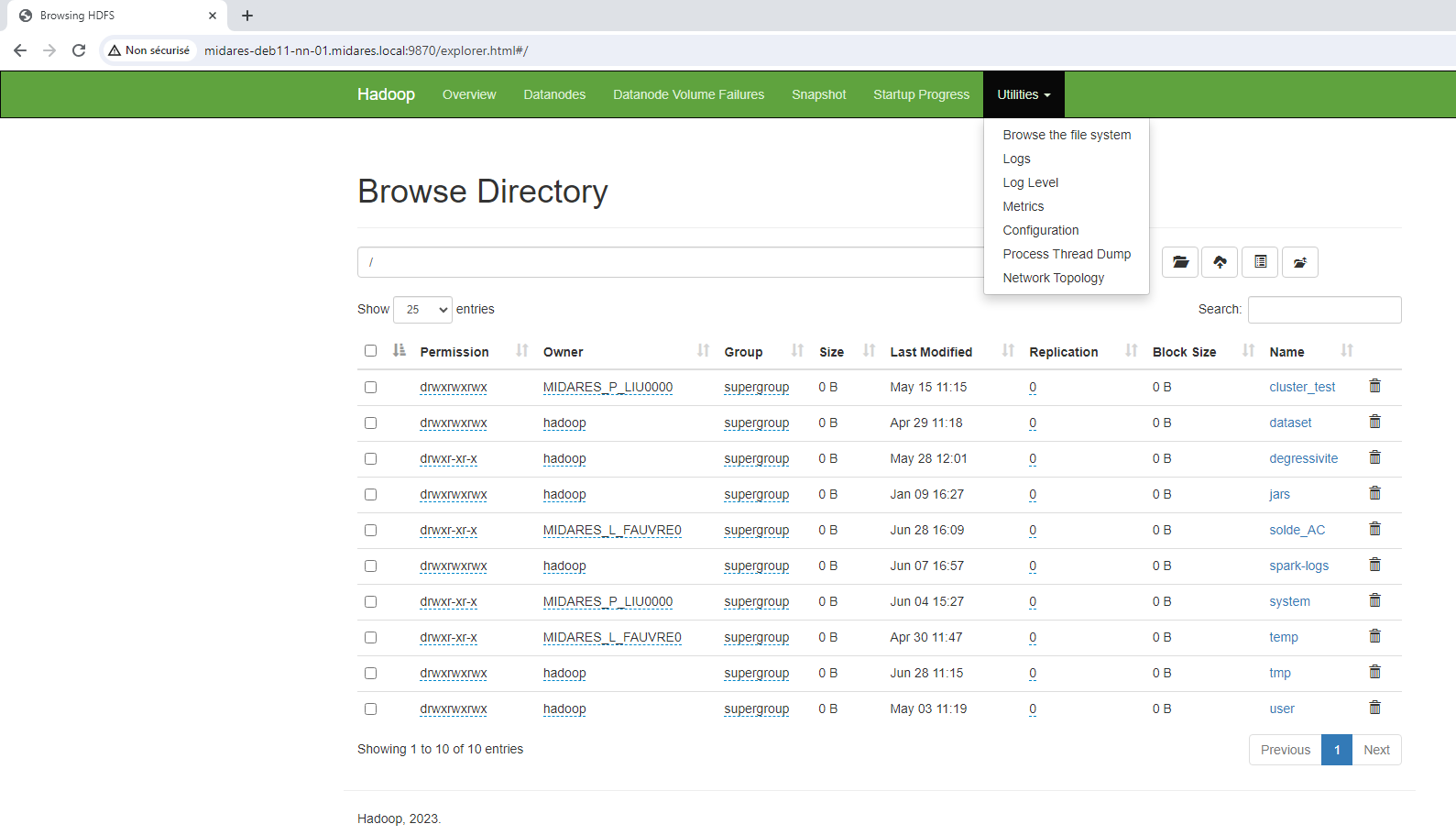Open the Datanodes tab in navbar
The height and width of the screenshot is (835, 1456).
click(553, 94)
